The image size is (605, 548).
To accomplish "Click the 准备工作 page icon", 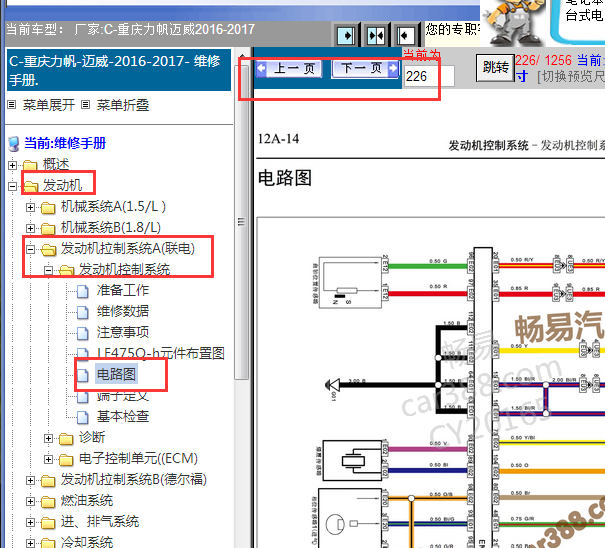I will click(83, 291).
